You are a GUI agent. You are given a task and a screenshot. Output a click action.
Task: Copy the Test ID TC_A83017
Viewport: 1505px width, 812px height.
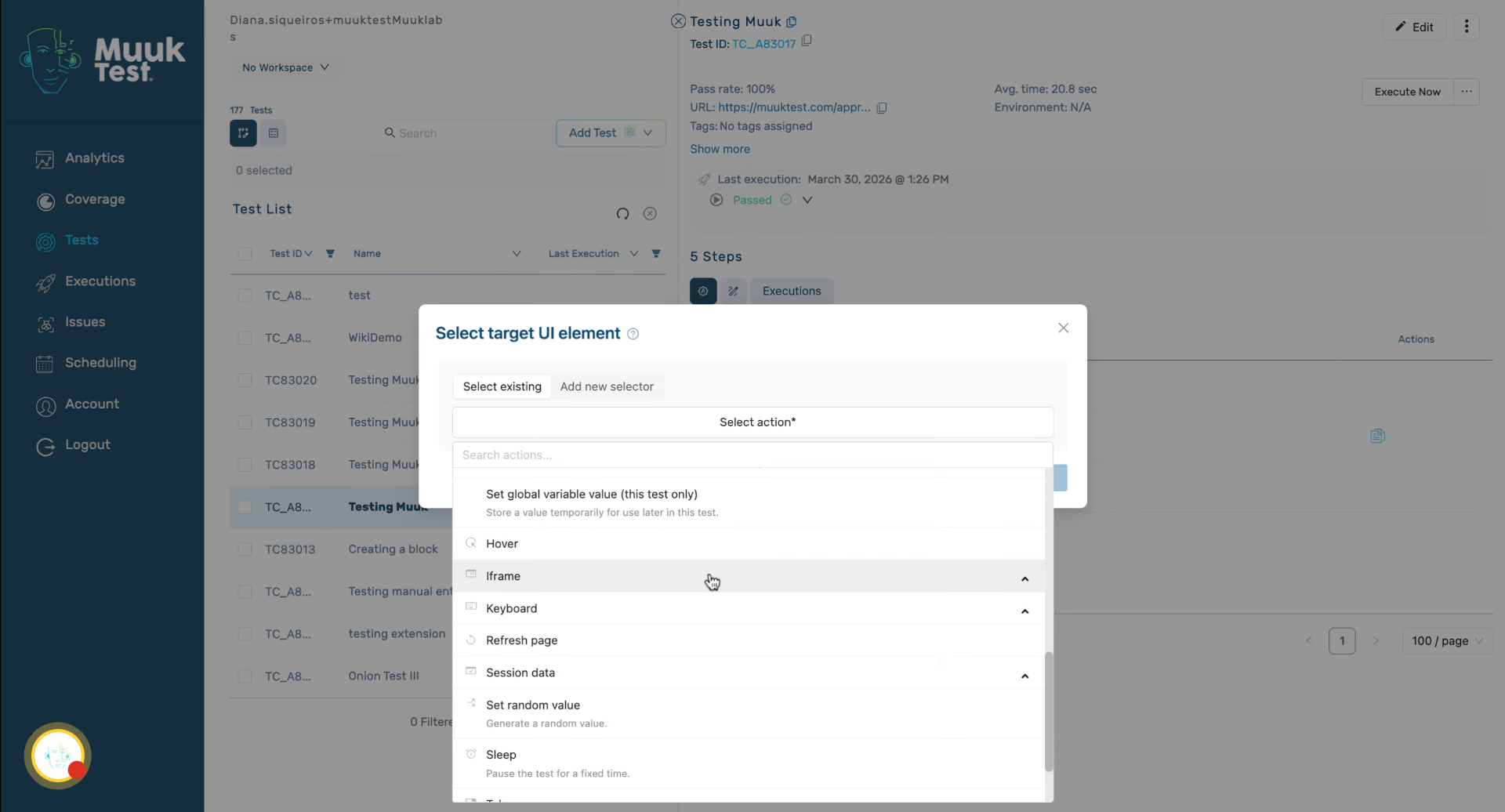[x=807, y=41]
